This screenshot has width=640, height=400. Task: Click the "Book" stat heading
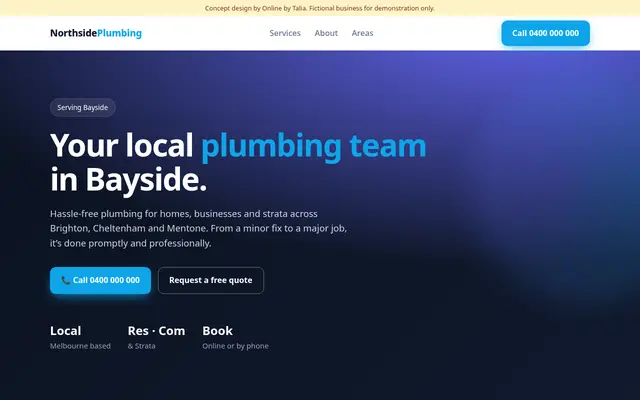click(x=218, y=331)
